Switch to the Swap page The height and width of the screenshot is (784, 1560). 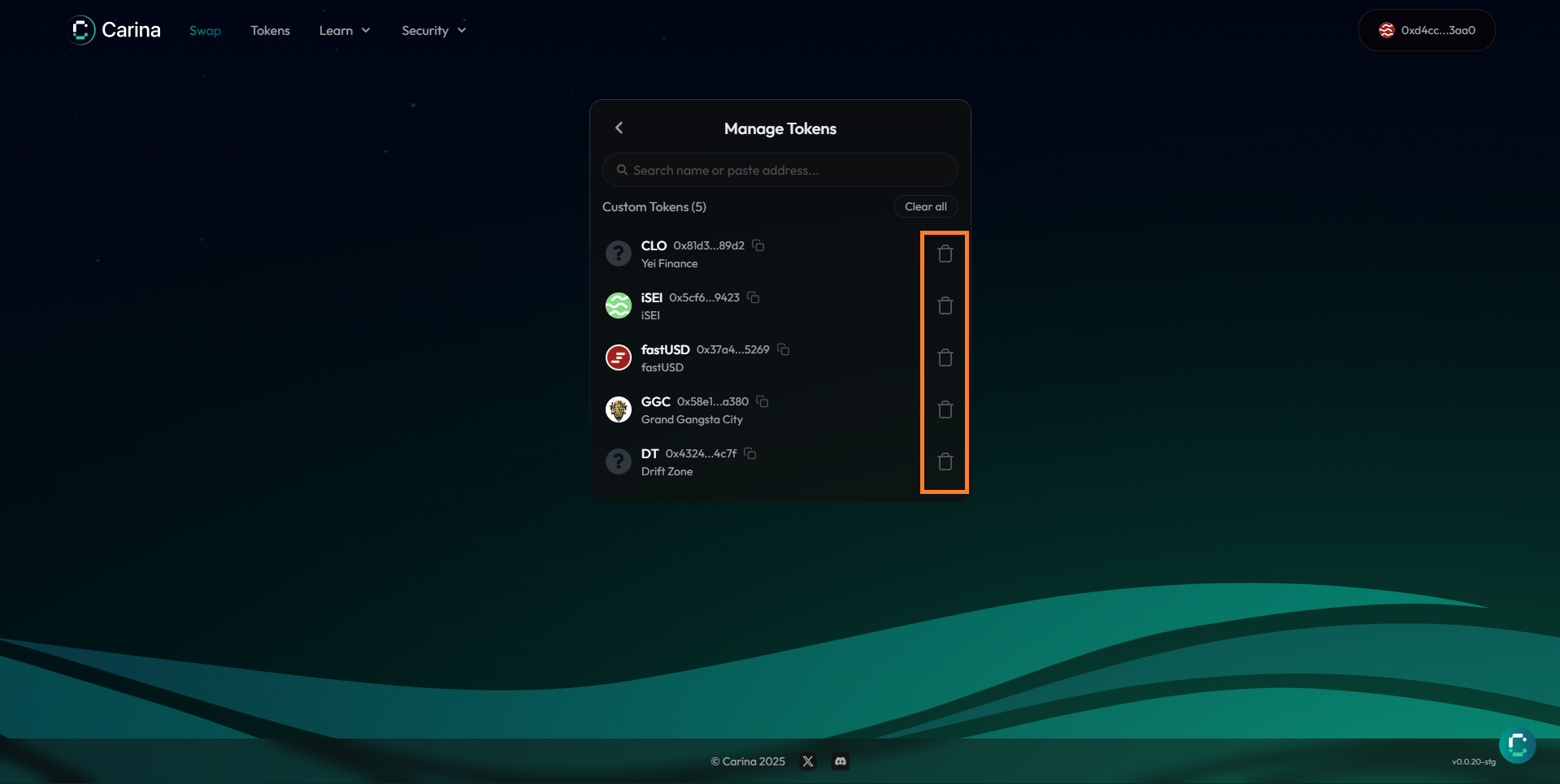(205, 31)
